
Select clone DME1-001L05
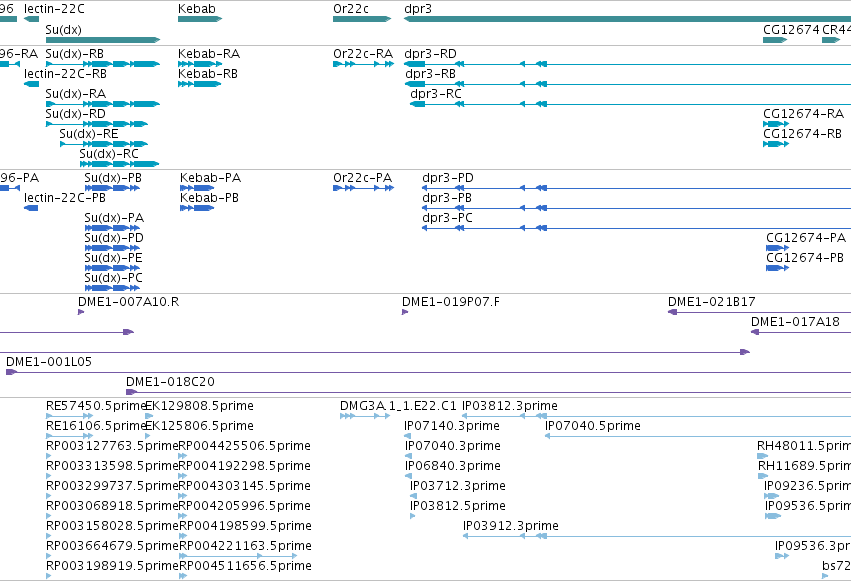(428, 372)
